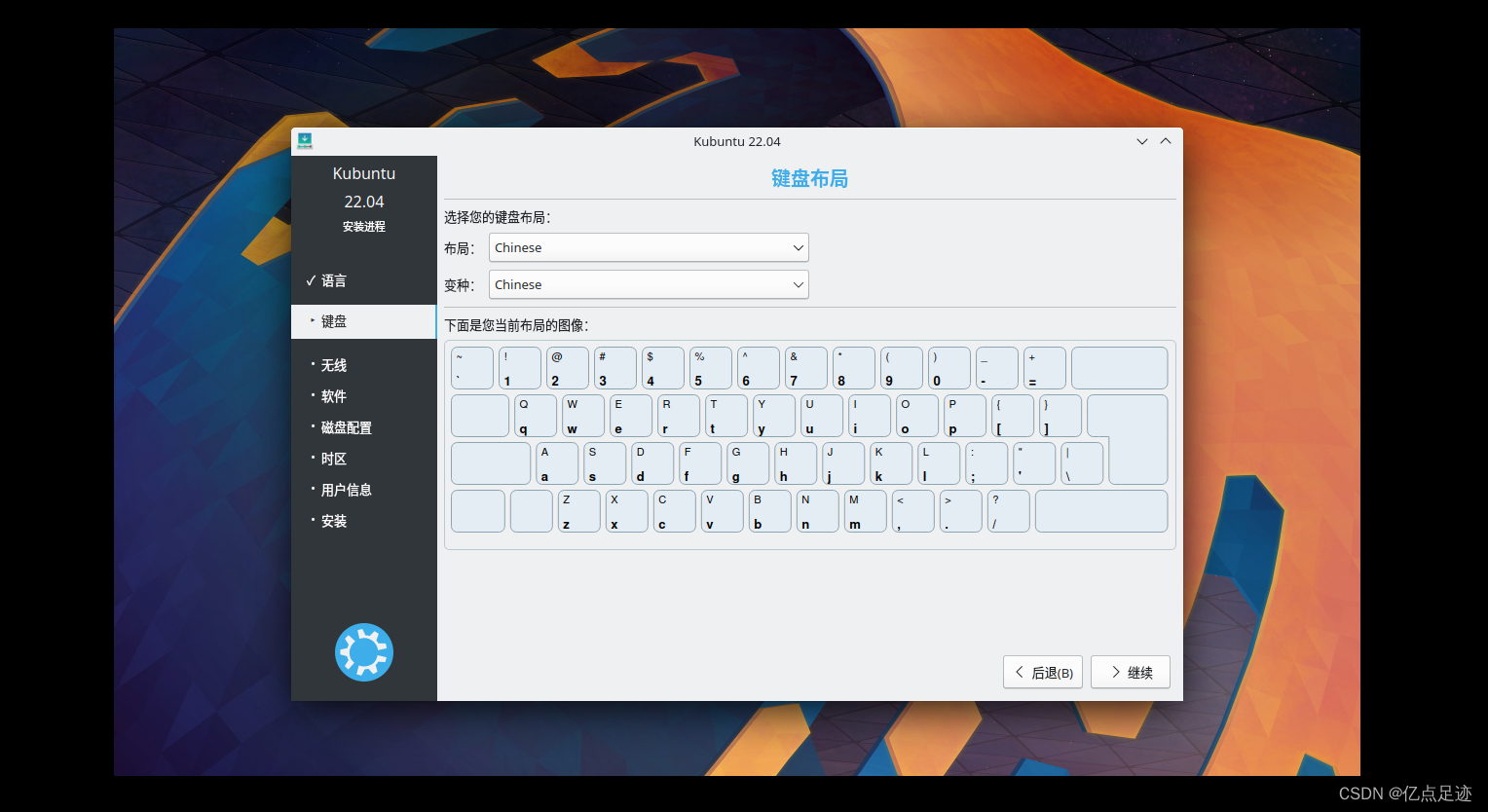The height and width of the screenshot is (812, 1488).
Task: Select the 安装 step in sidebar
Action: click(x=334, y=521)
